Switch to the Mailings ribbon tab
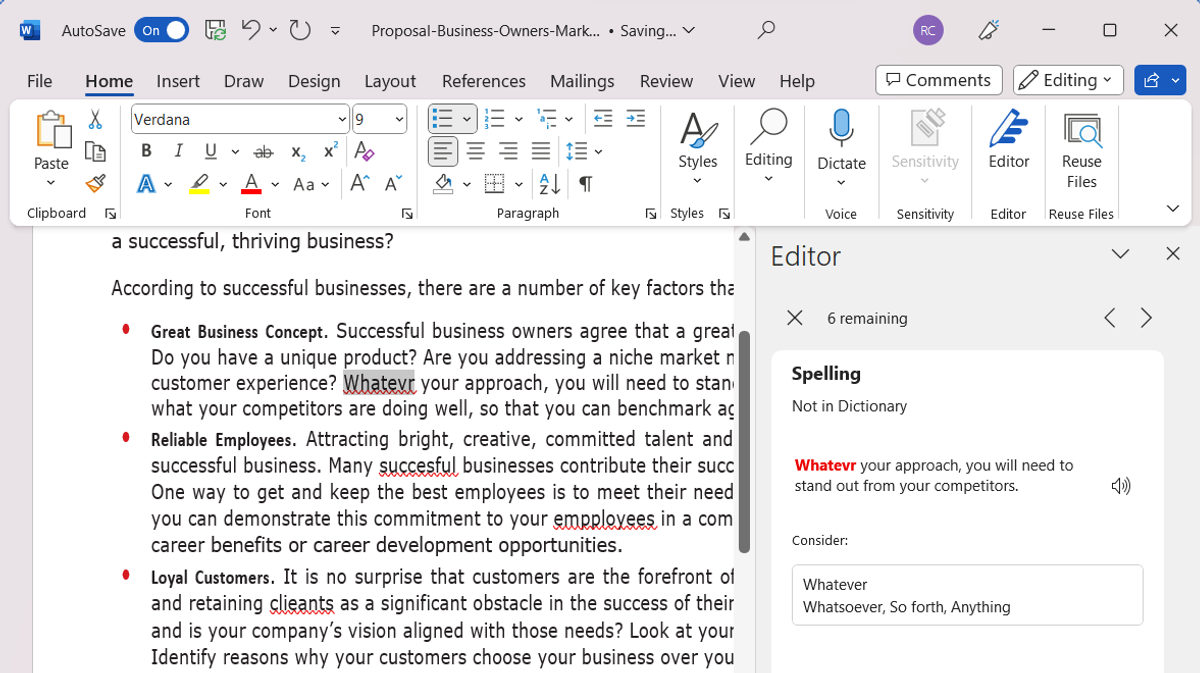The width and height of the screenshot is (1200, 673). 582,81
